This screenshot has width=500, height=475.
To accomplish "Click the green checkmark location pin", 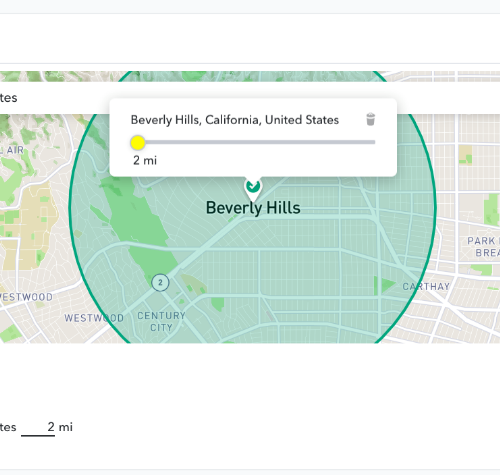I will coord(253,188).
